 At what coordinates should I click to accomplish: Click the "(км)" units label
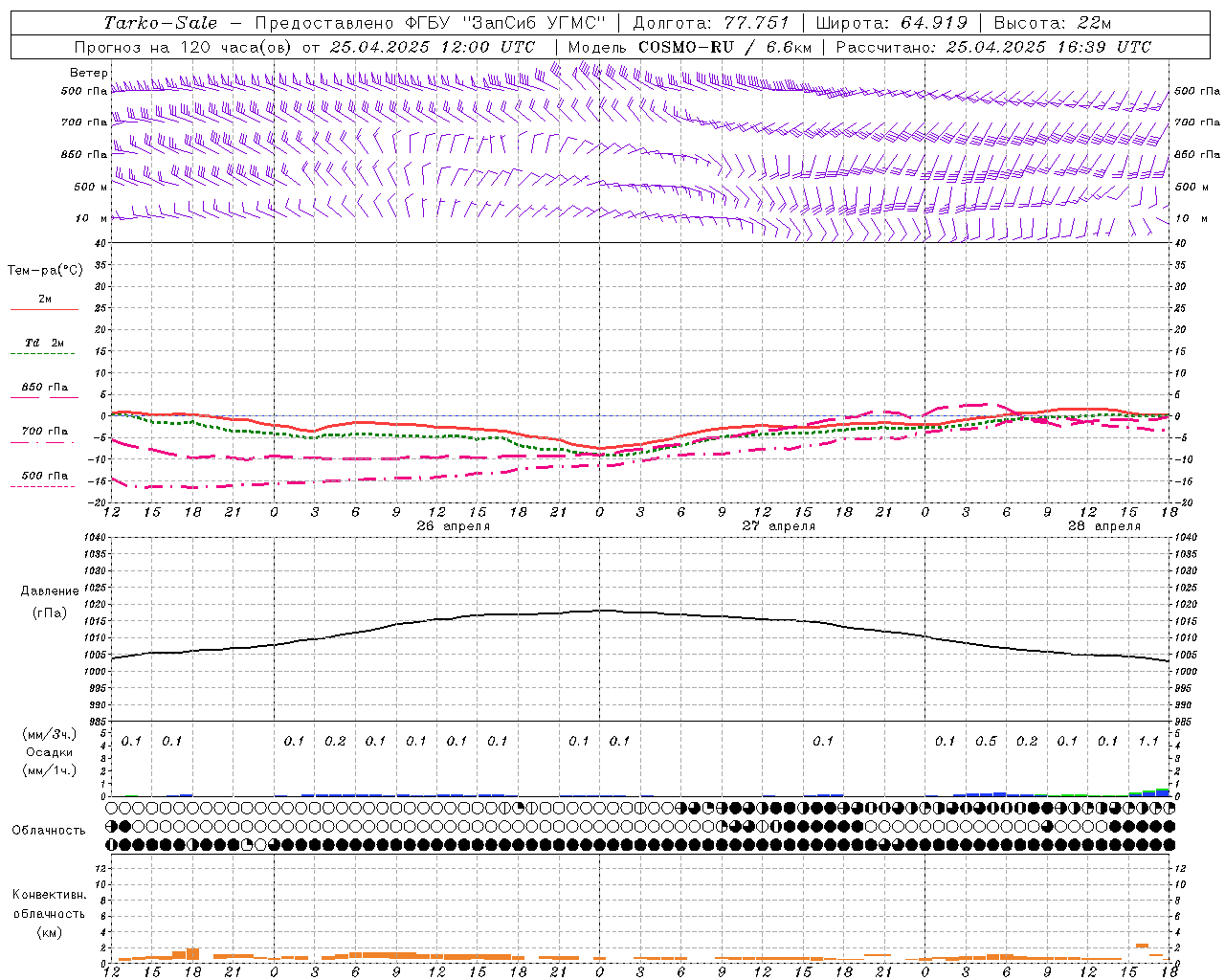click(49, 932)
